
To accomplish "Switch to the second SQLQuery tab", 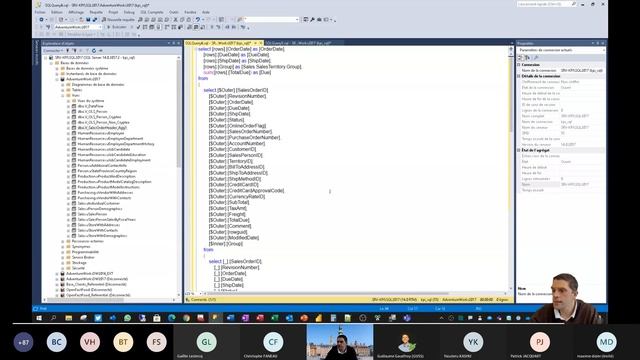I will click(x=298, y=43).
